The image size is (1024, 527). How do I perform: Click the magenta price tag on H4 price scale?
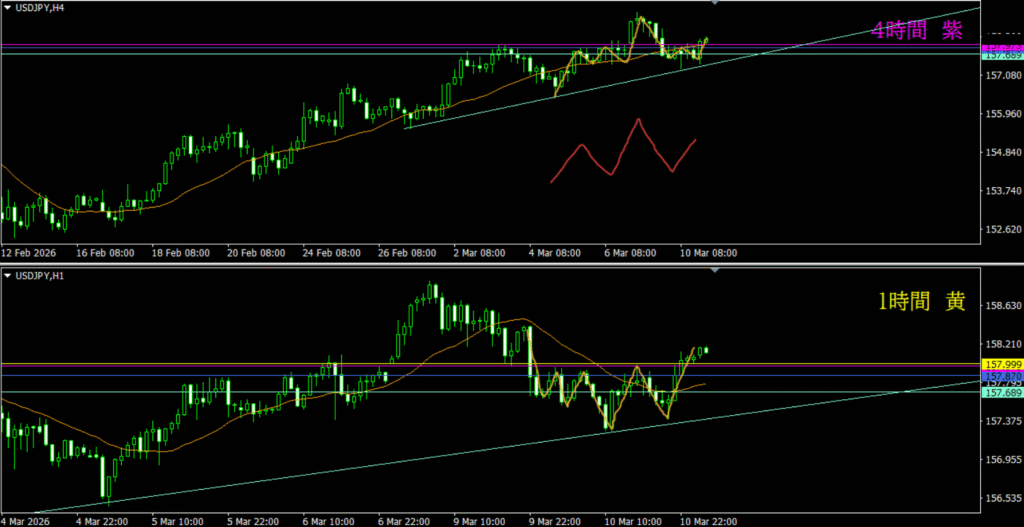1002,48
